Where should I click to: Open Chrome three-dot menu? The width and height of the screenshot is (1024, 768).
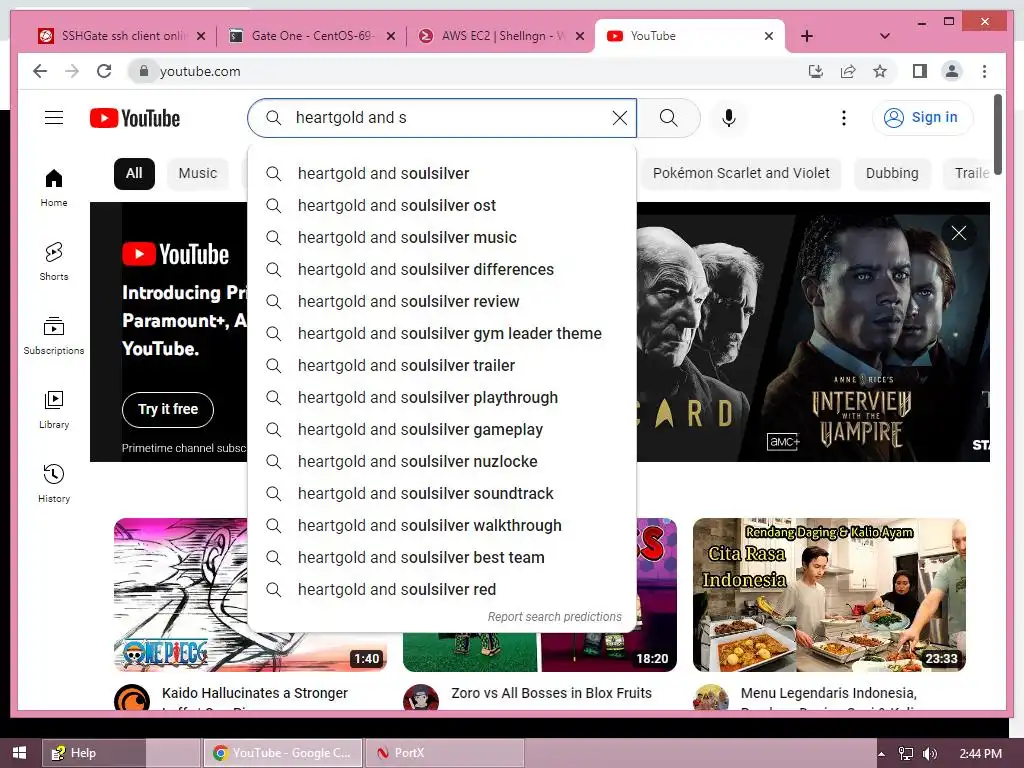point(984,71)
